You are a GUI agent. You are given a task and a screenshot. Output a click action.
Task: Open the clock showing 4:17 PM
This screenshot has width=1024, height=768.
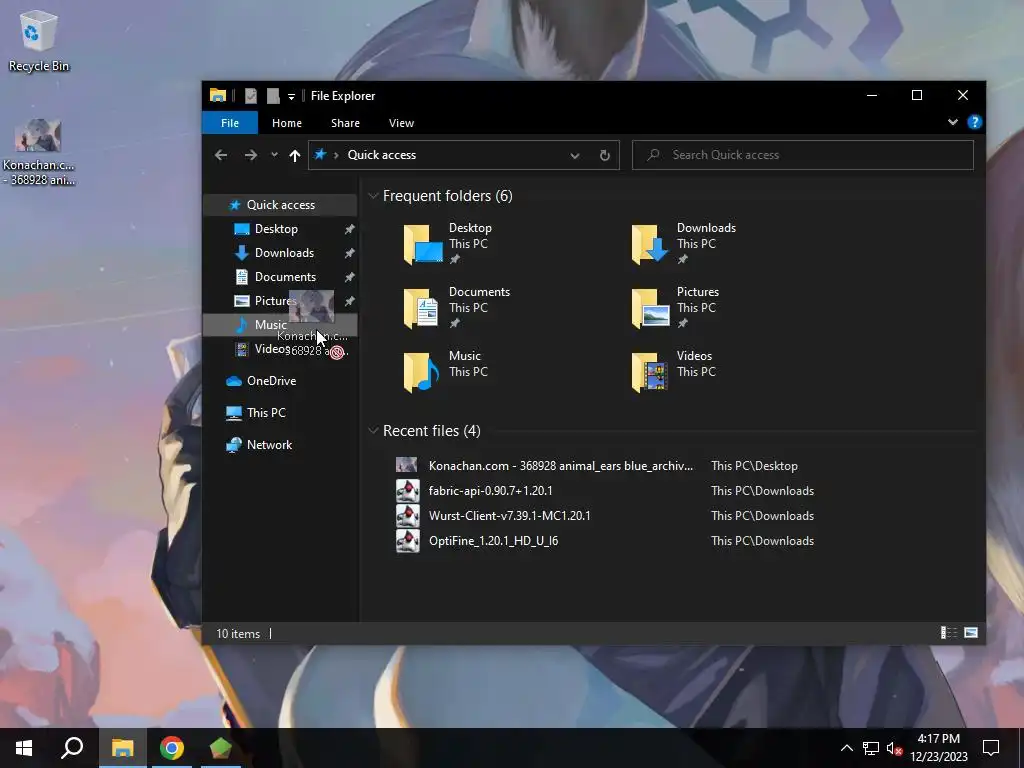(x=938, y=748)
